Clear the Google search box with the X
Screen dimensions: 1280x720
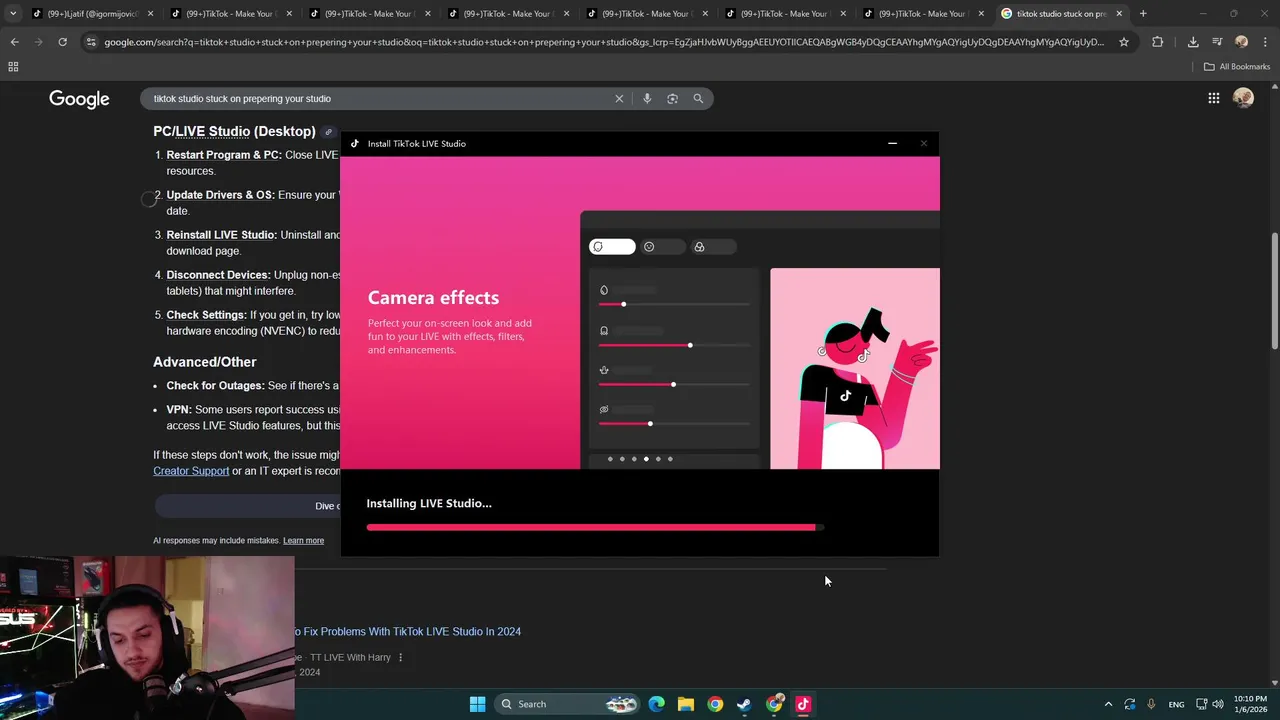click(x=619, y=98)
